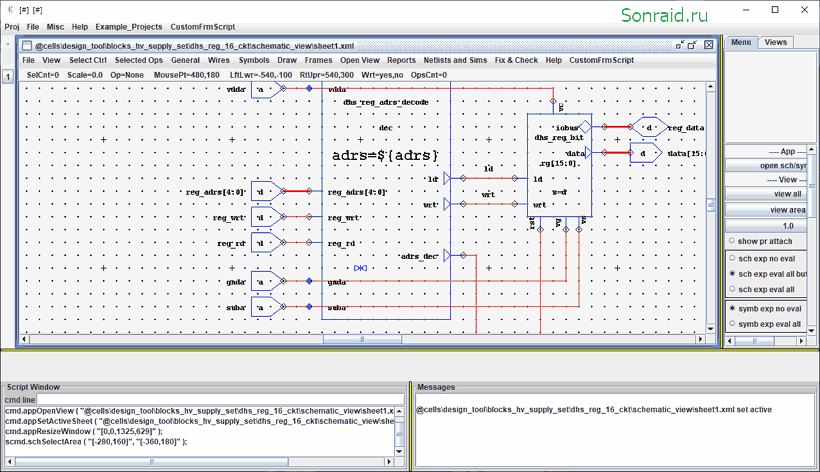Click Script Window scrollbar down arrow
This screenshot has width=820, height=472.
[x=399, y=452]
